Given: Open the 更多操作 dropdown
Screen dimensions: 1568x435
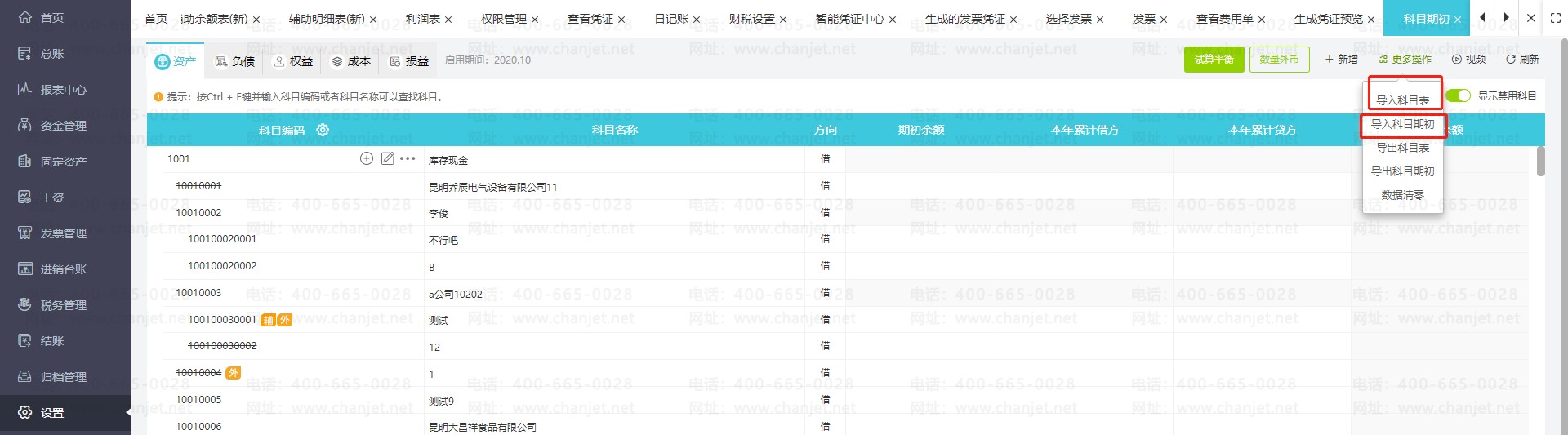Looking at the screenshot, I should point(1405,60).
